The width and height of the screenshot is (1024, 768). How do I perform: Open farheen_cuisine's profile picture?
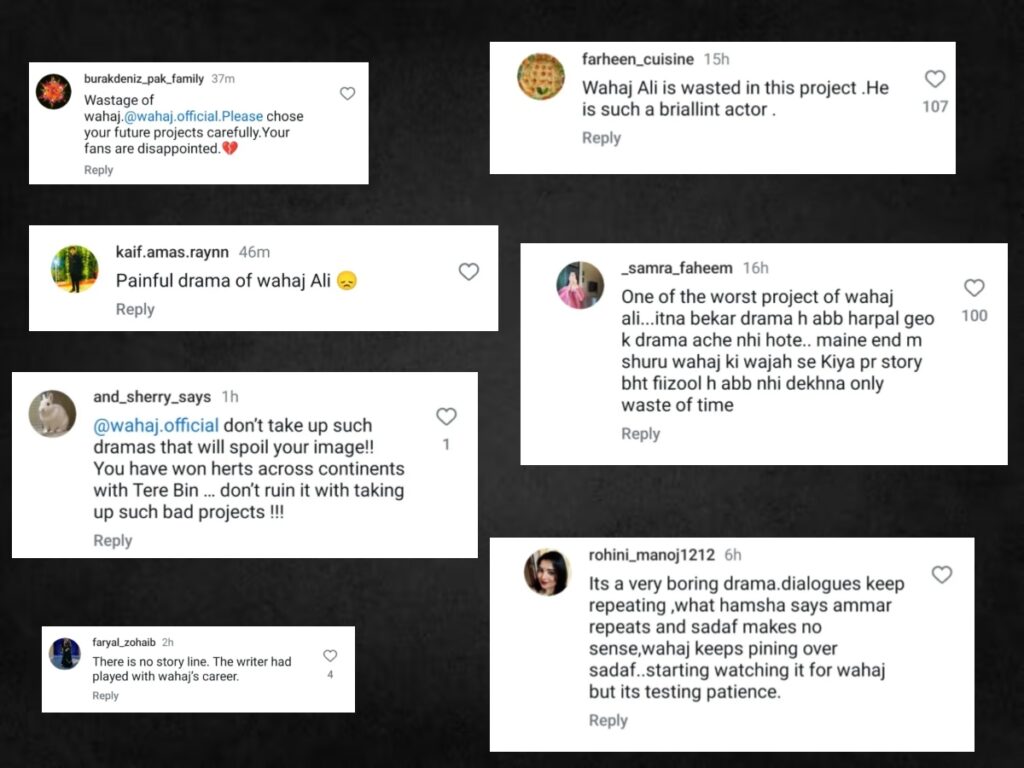[x=541, y=76]
